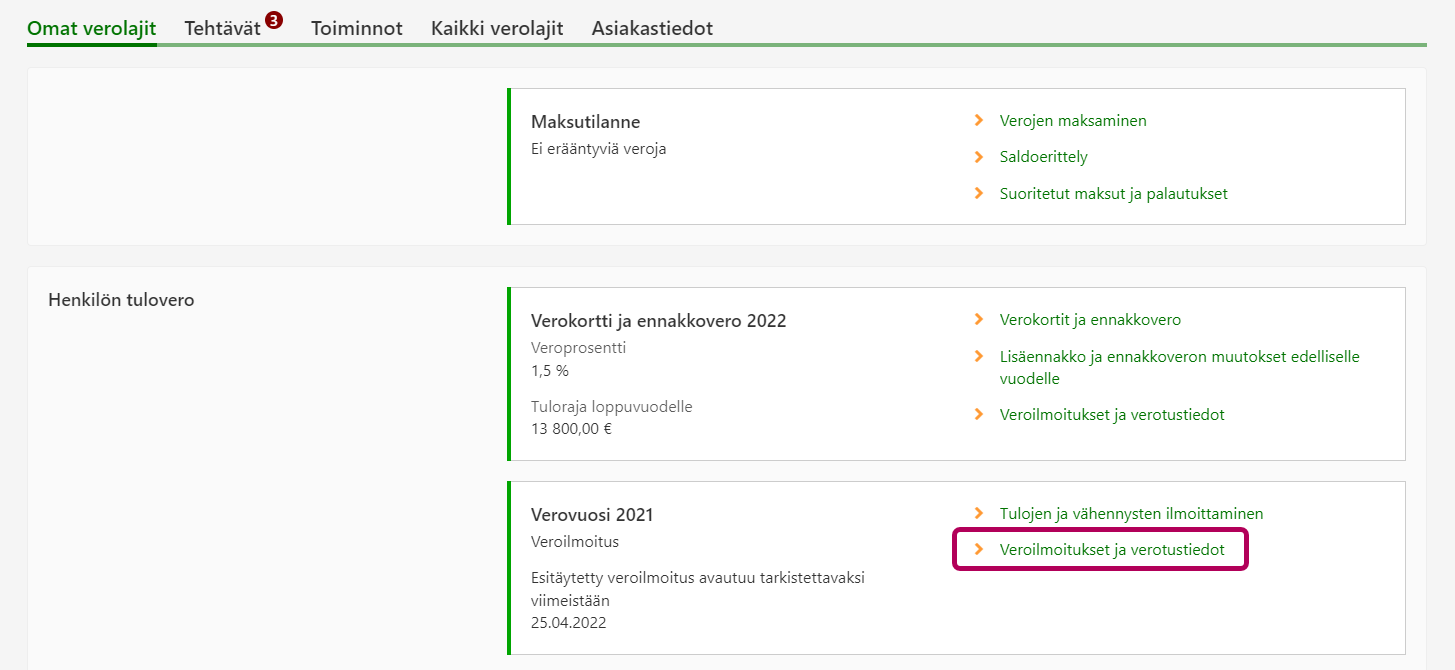Open the Saldoerittely link
Viewport: 1455px width, 670px height.
1044,157
